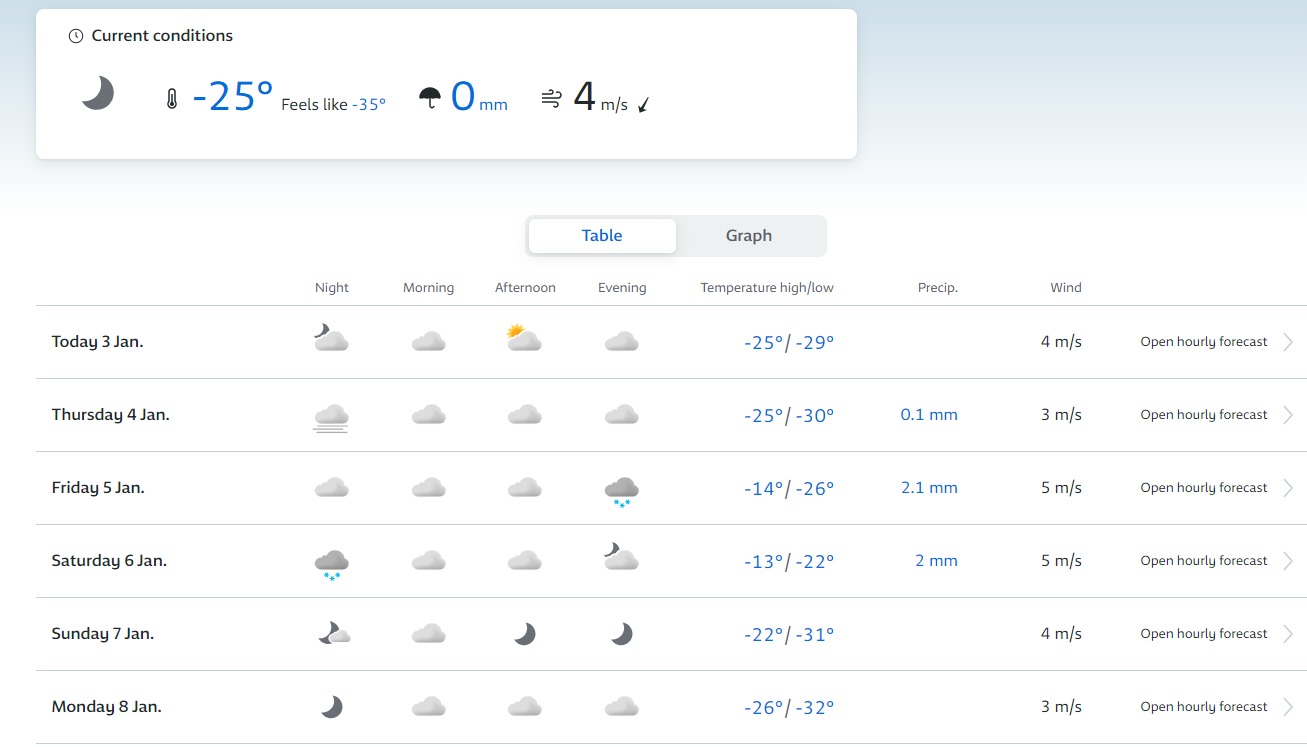Click Monday 8 Jan. night moon icon

click(331, 707)
